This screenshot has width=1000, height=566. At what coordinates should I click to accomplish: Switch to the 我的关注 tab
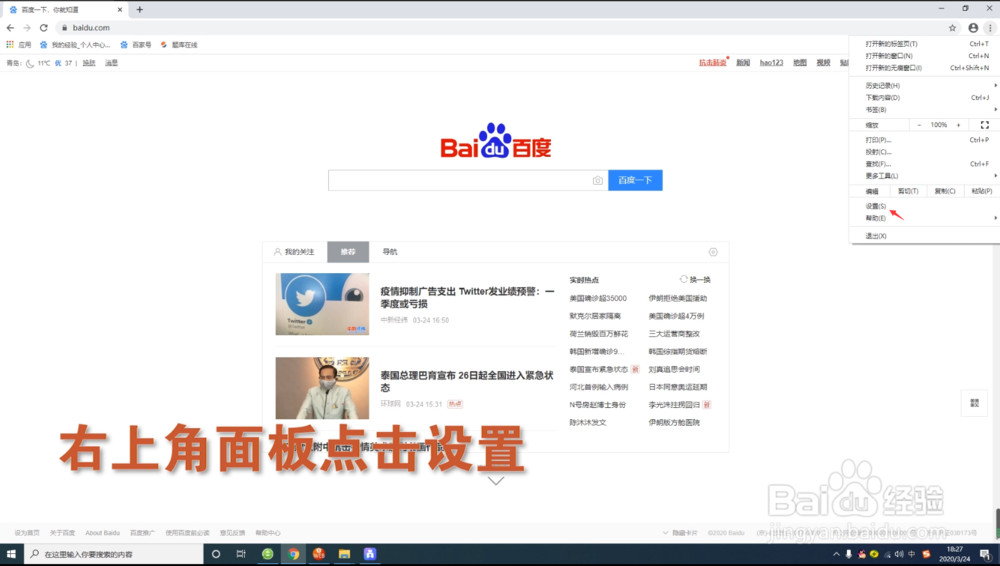click(295, 252)
